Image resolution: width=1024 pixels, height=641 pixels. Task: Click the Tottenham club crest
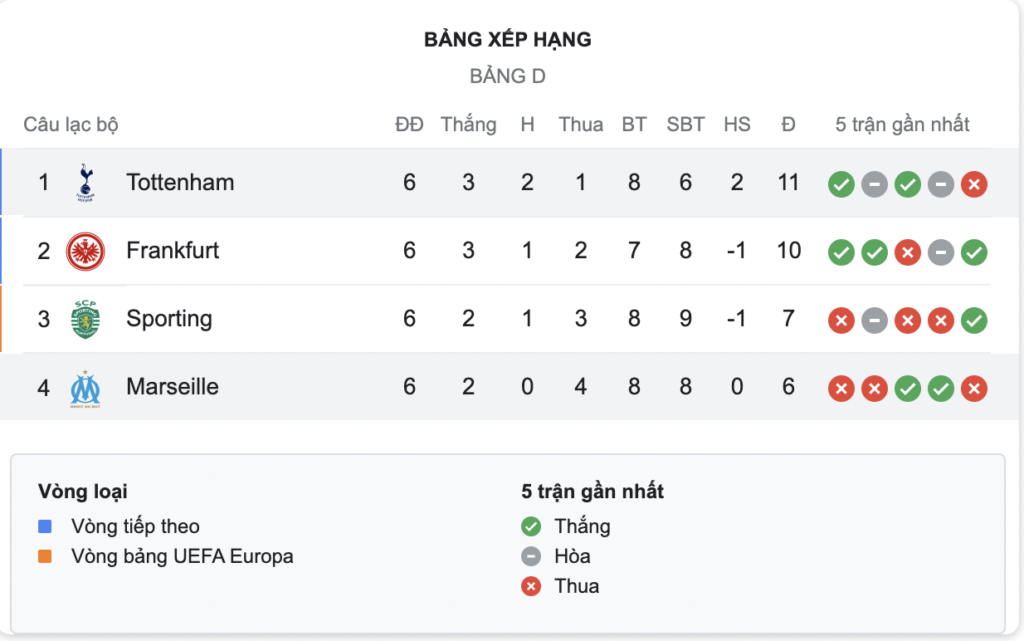pos(86,182)
